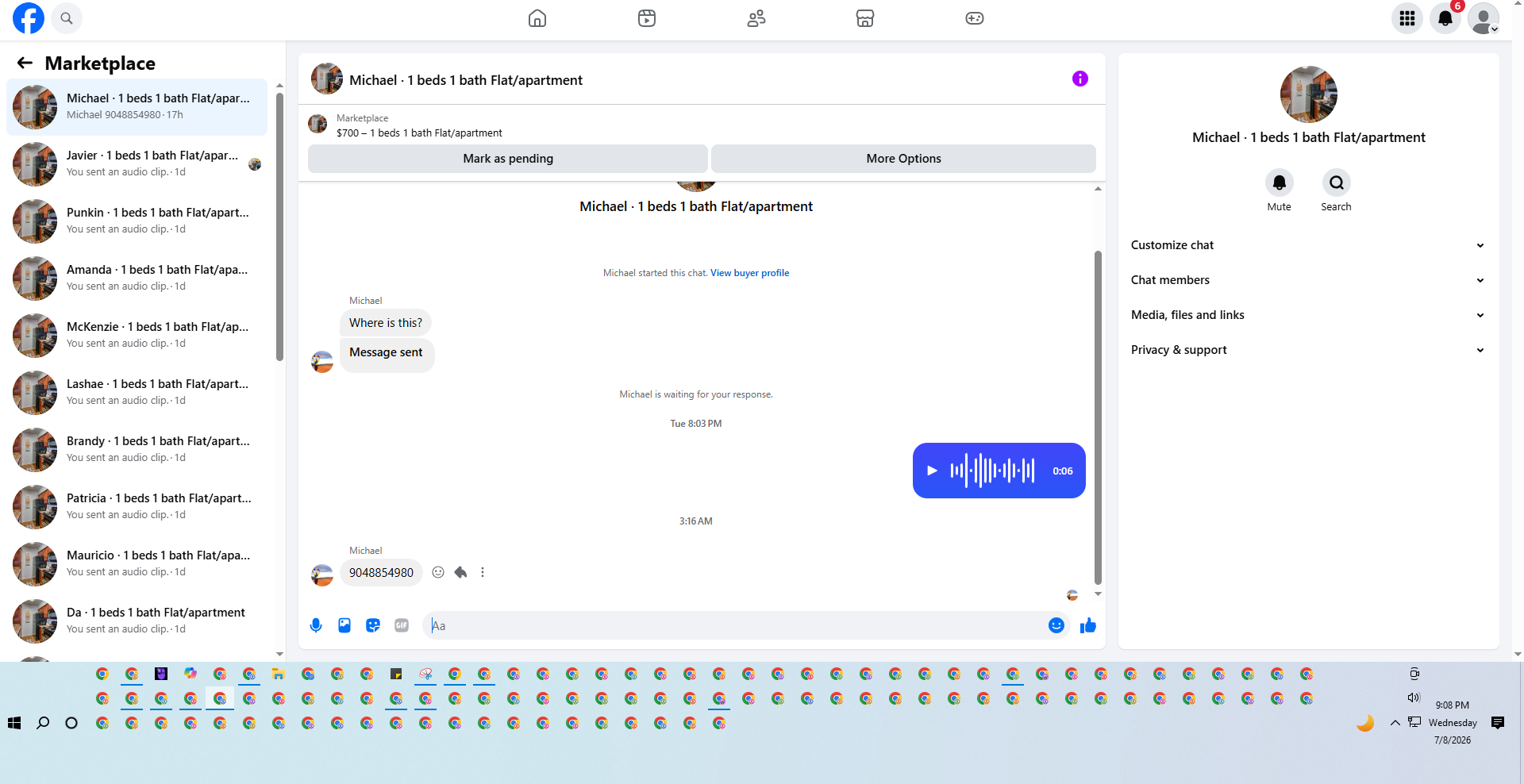Click the large listing photo in info panel
Viewport: 1524px width, 784px height.
[1309, 94]
